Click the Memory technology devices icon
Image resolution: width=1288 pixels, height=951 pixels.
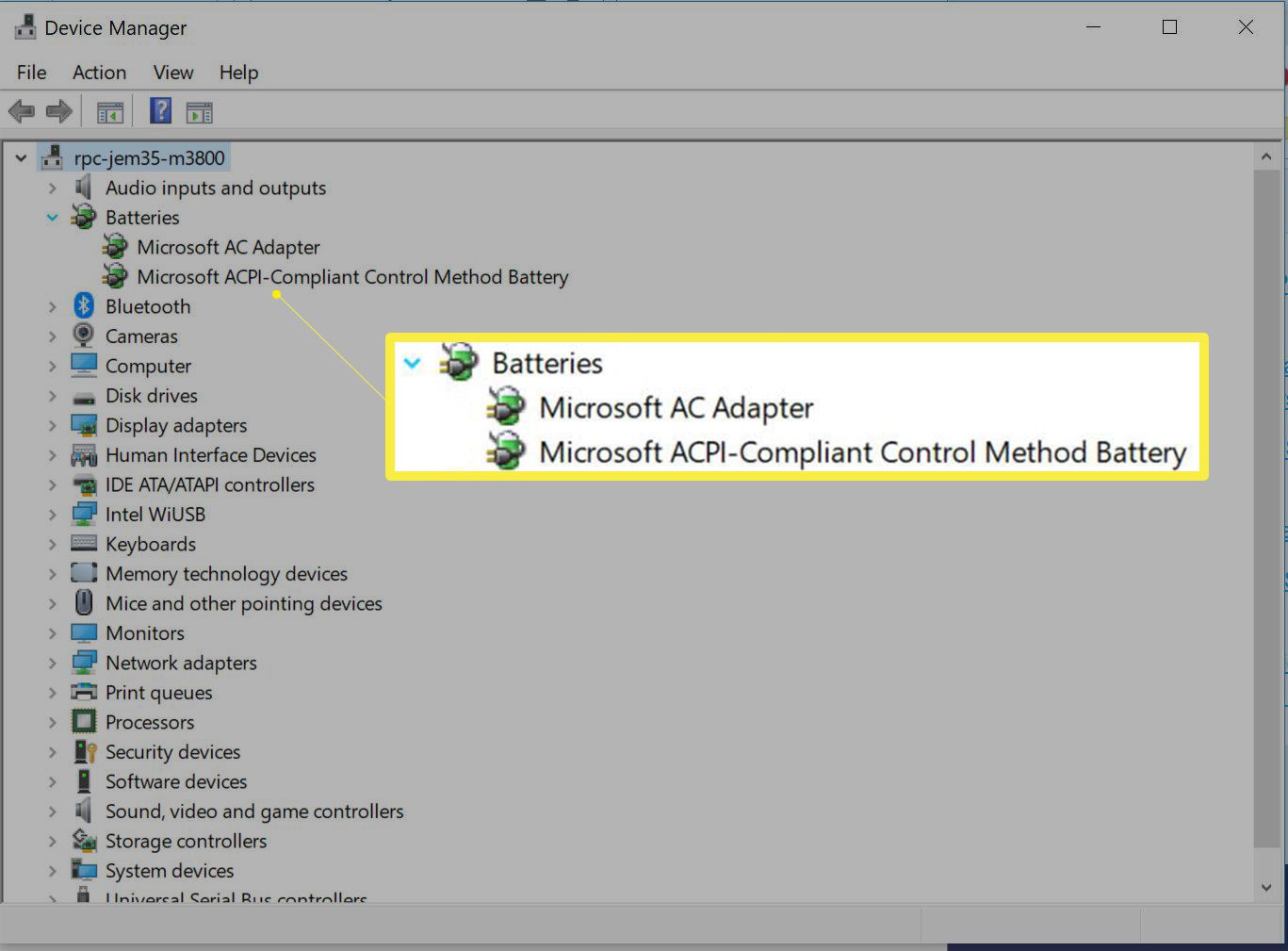84,573
